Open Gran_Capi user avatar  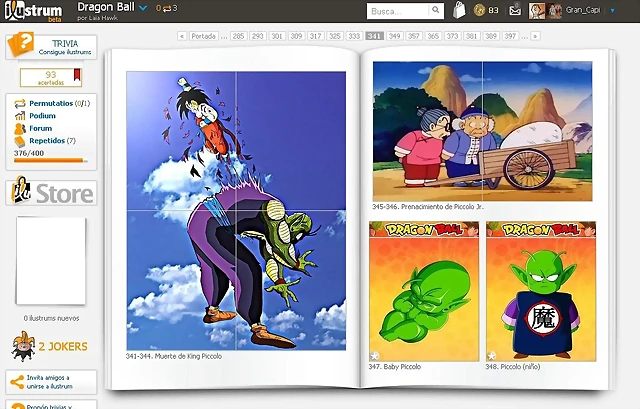pos(537,11)
